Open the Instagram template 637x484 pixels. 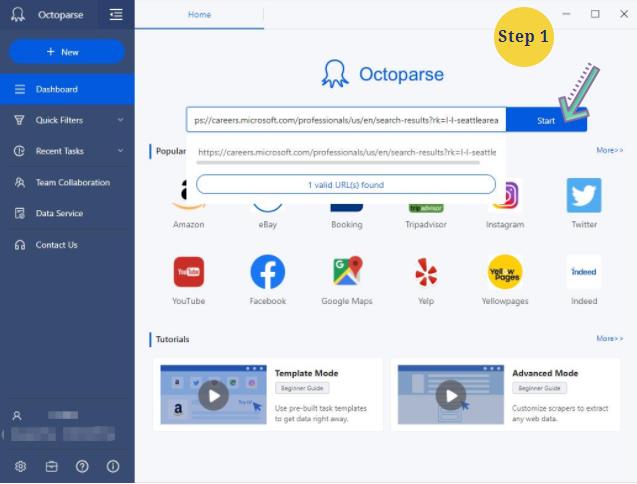click(505, 203)
